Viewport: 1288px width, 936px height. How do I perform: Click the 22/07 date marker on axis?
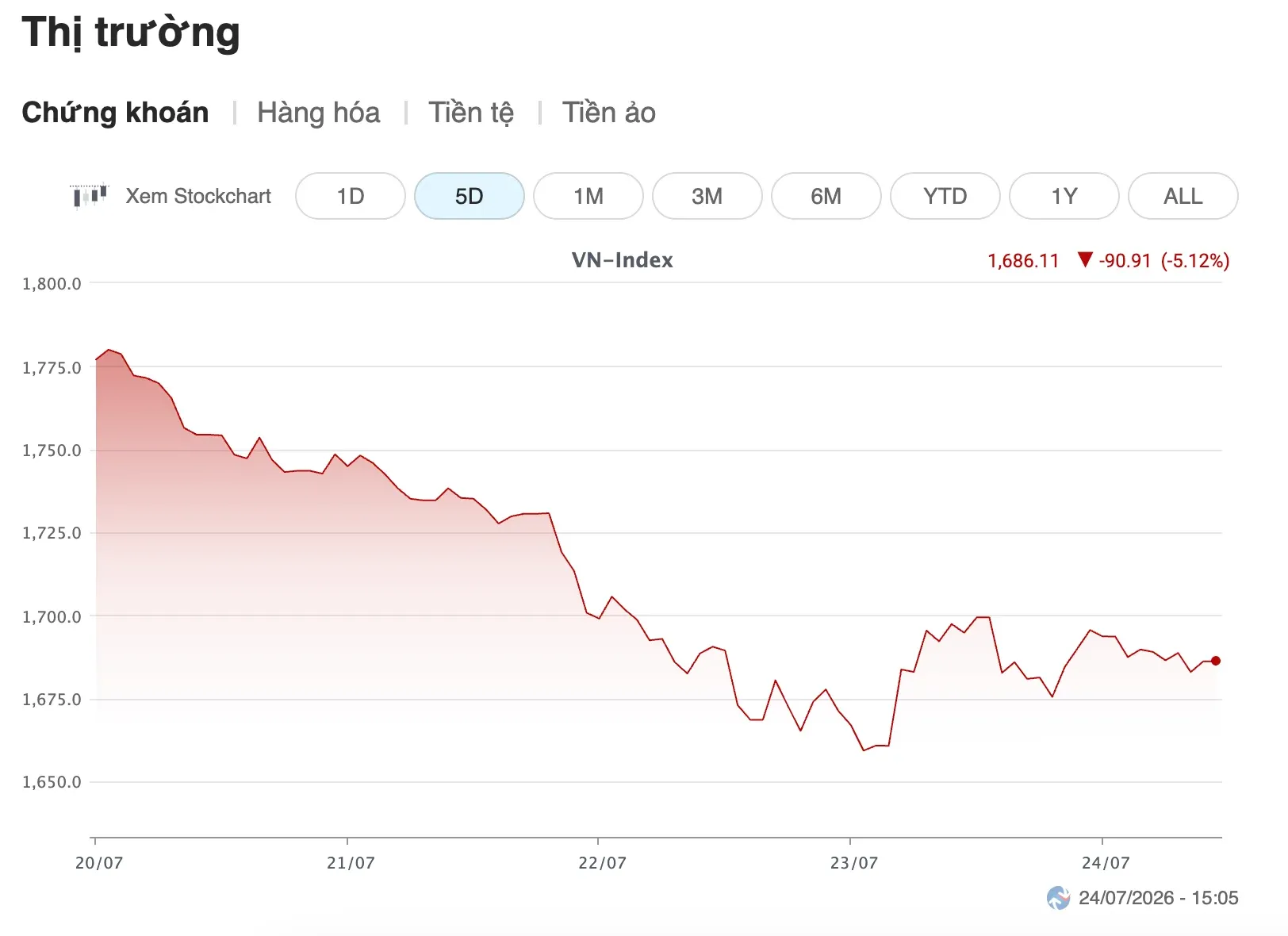click(602, 863)
